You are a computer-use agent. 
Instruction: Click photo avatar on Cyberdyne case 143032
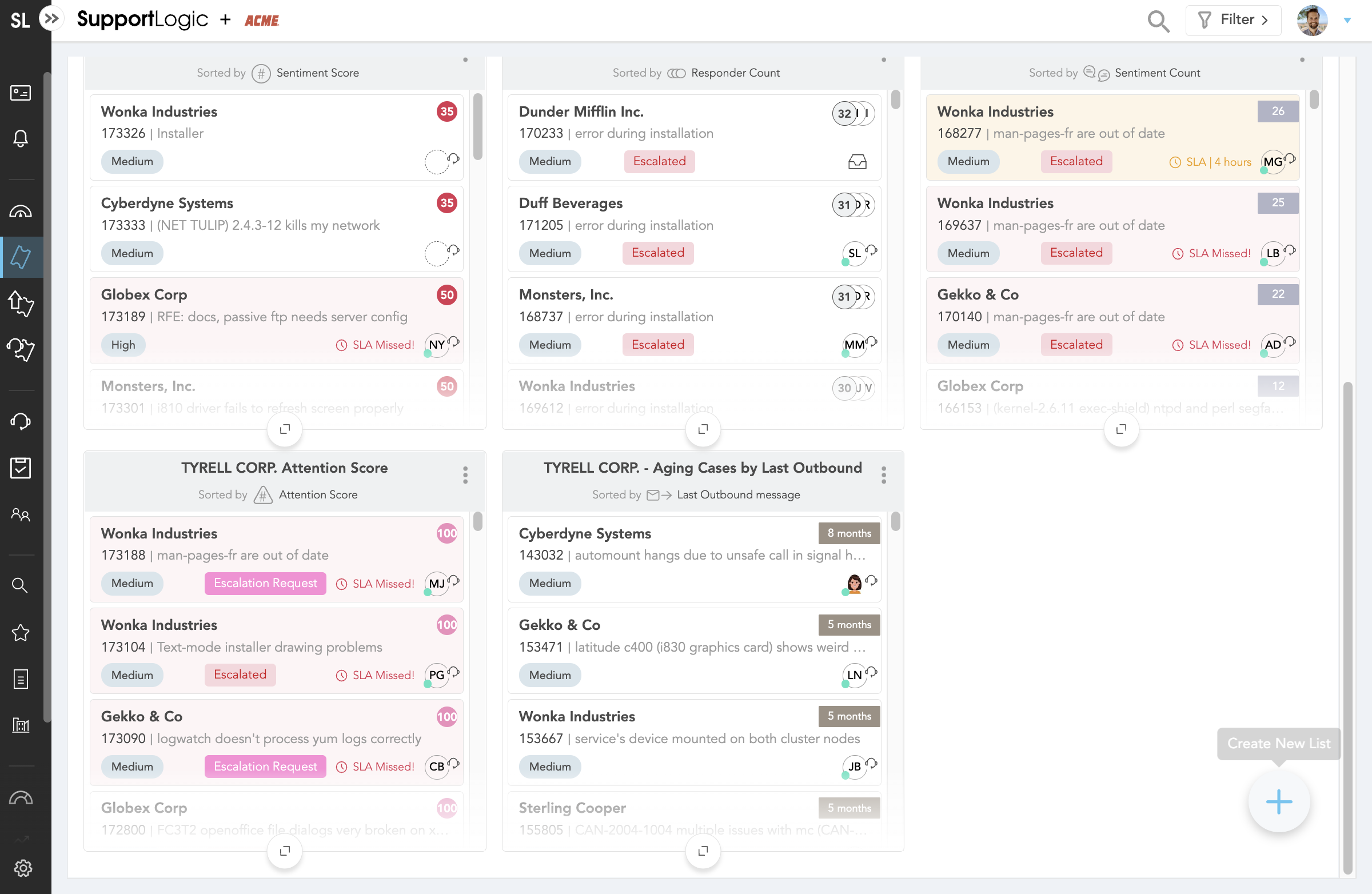tap(854, 583)
